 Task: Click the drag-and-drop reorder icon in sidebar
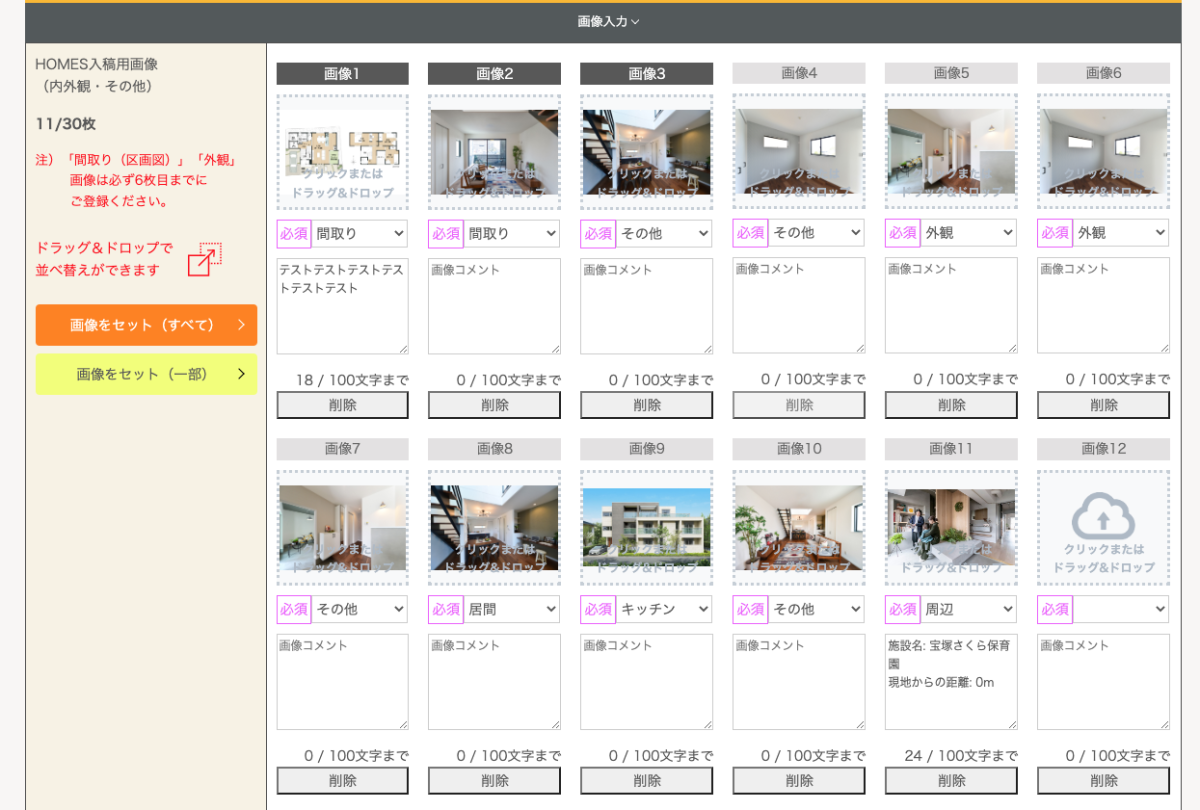204,259
